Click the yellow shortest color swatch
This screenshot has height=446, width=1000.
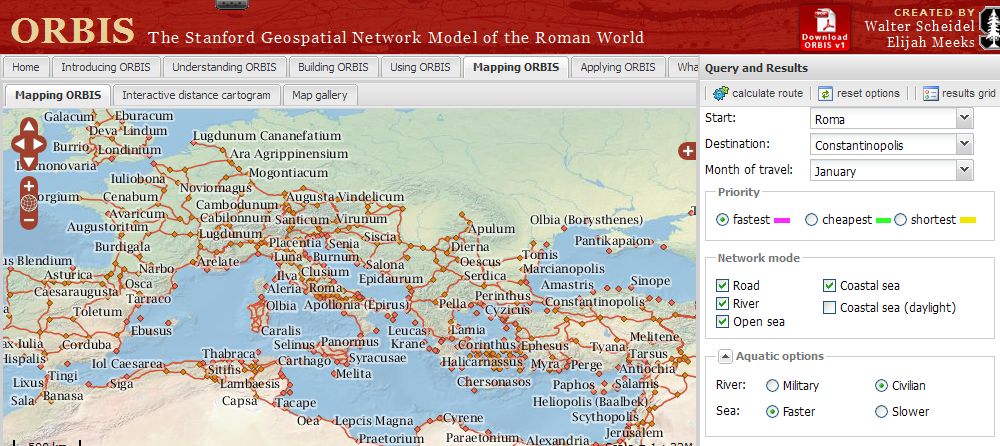point(967,220)
